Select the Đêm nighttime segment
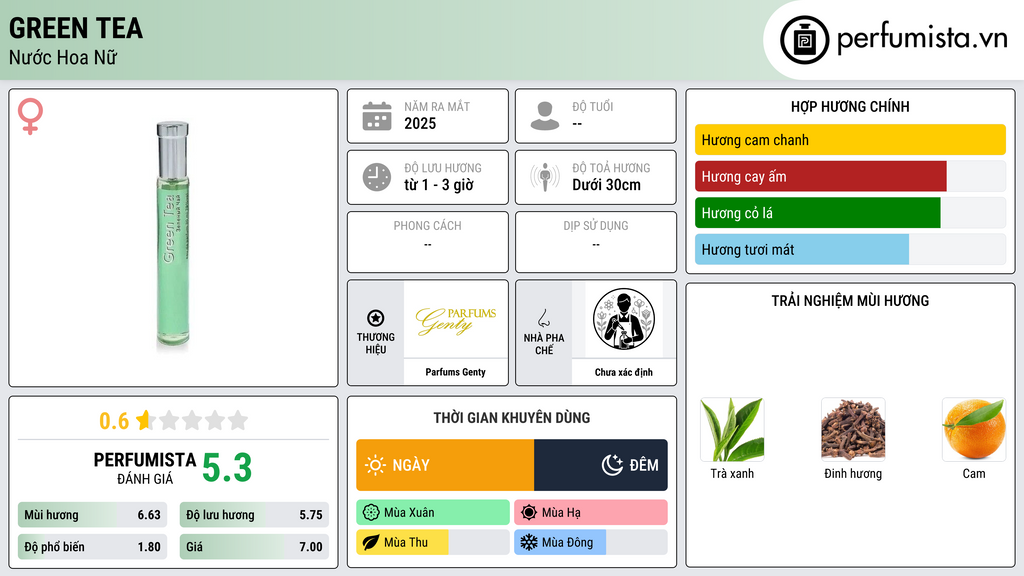Image resolution: width=1024 pixels, height=576 pixels. [x=601, y=465]
